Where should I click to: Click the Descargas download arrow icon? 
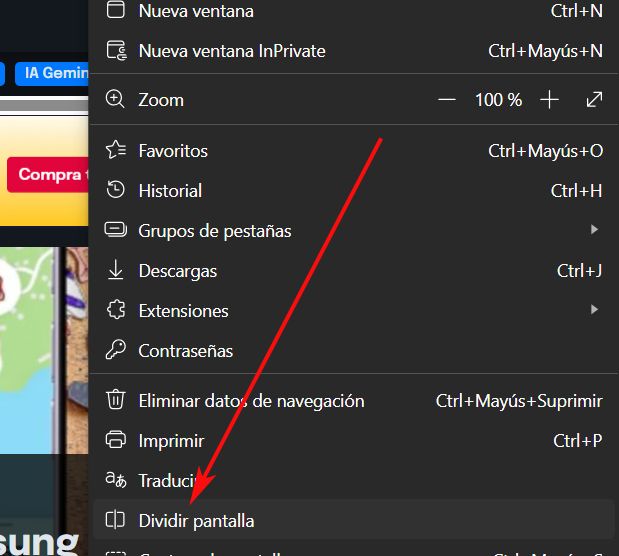click(x=116, y=270)
